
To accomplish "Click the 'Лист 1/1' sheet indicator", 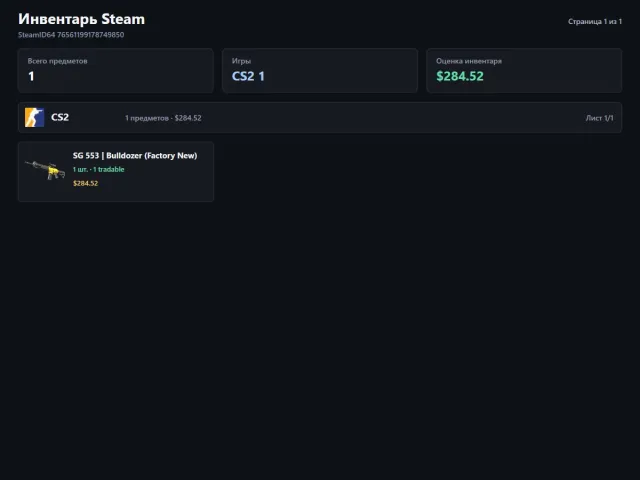I will click(599, 118).
